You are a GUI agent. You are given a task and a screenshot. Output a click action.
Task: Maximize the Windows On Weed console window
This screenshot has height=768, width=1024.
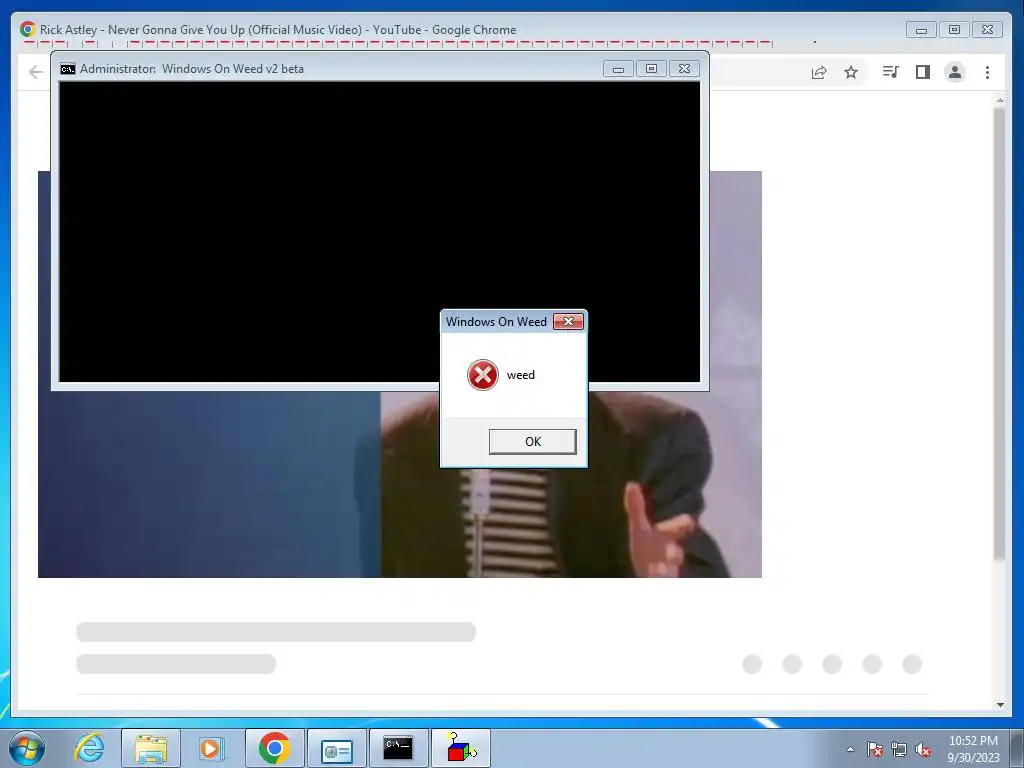651,69
